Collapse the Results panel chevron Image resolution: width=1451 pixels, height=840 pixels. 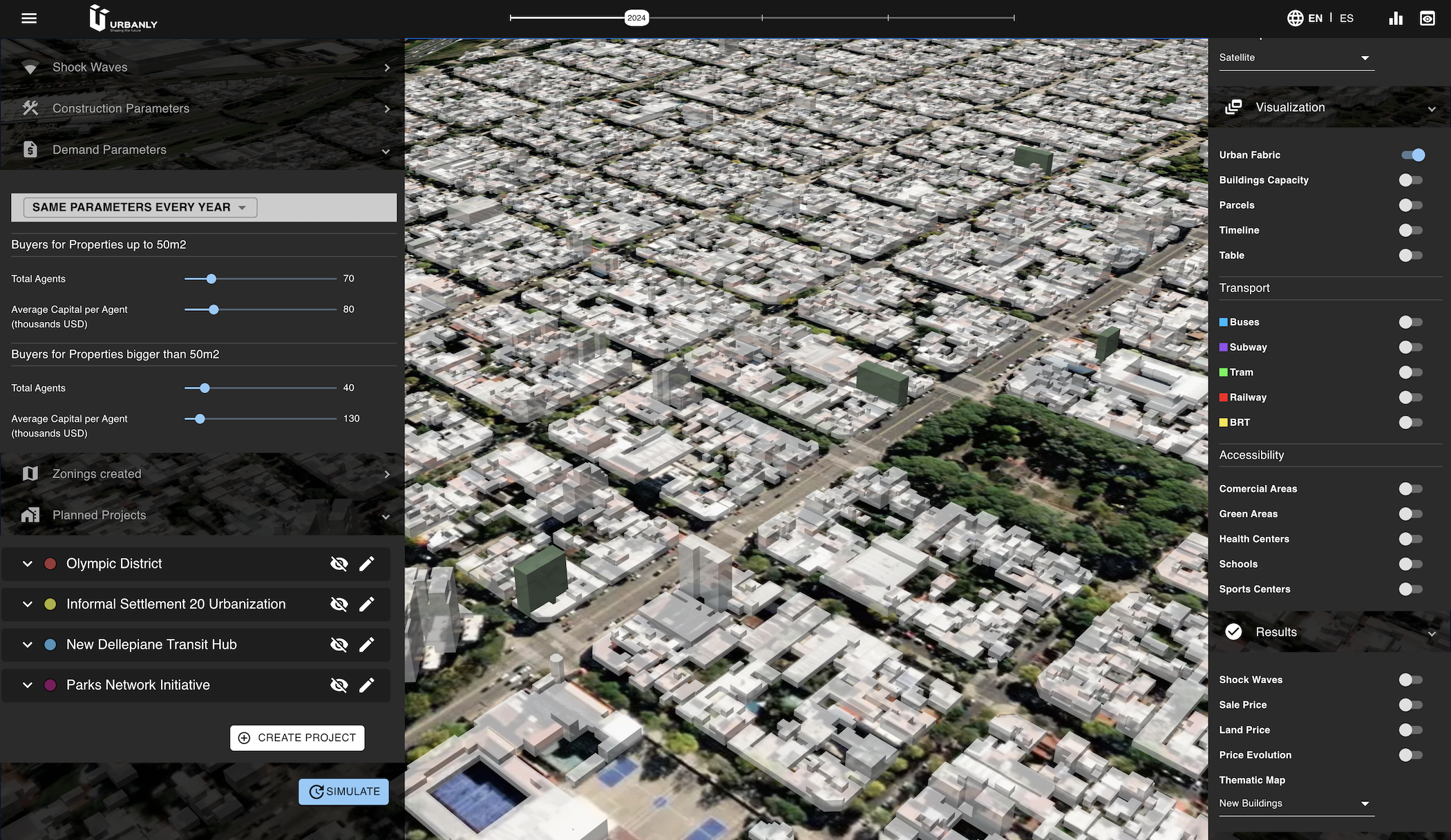(x=1432, y=633)
